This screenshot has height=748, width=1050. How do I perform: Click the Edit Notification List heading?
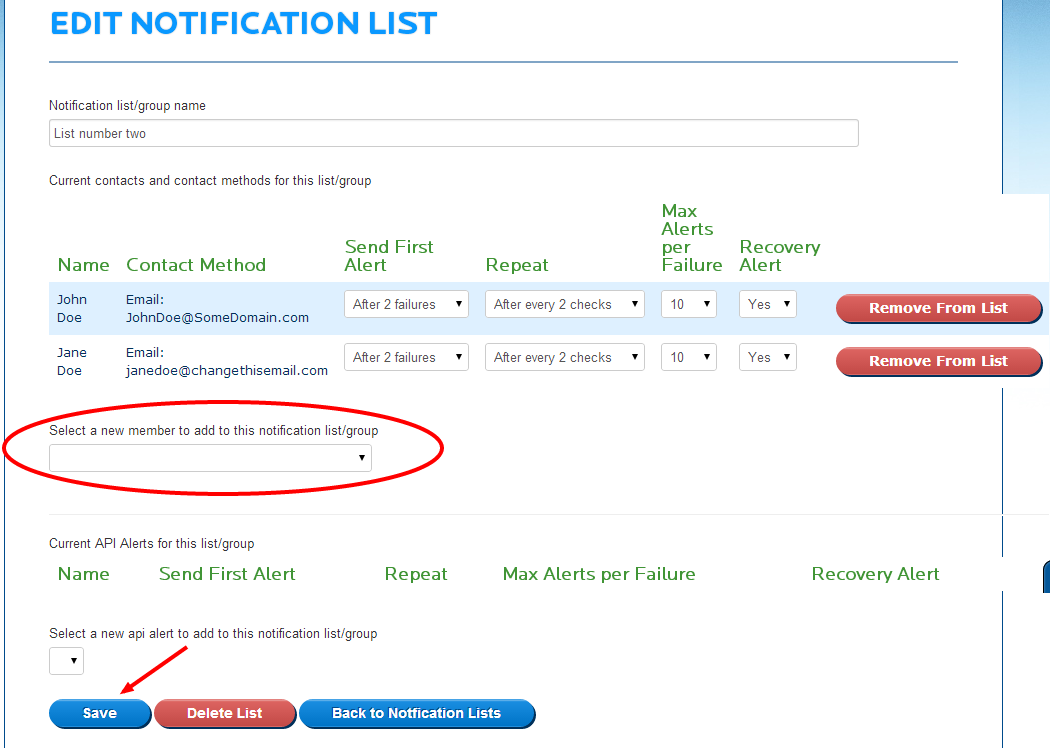click(244, 23)
